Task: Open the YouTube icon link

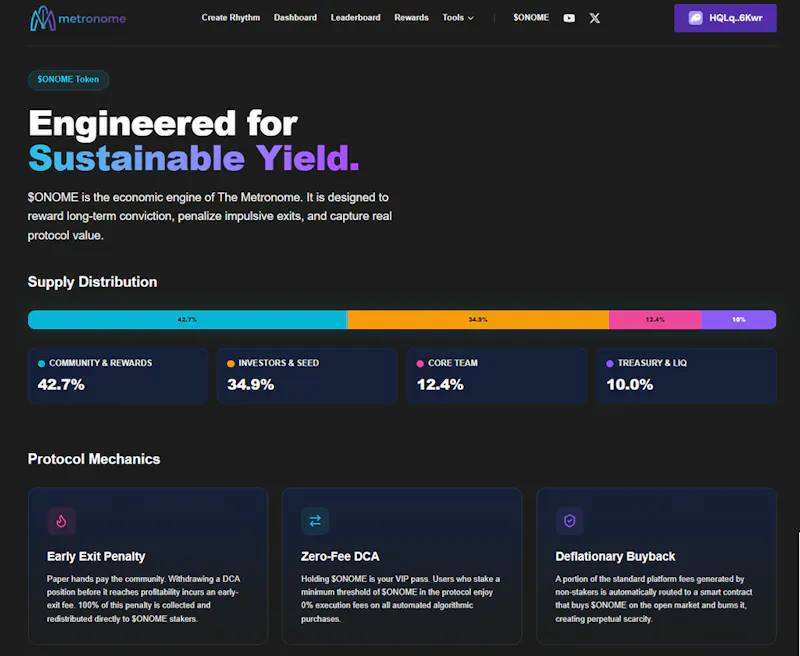Action: coord(569,18)
